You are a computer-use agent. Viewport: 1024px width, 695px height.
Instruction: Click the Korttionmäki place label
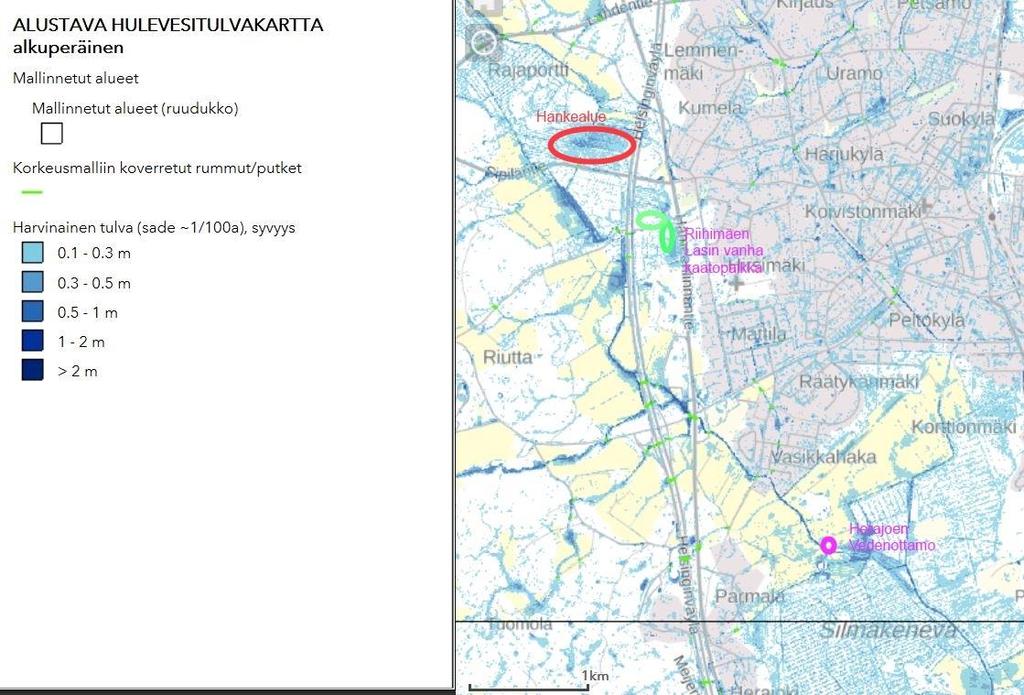(x=964, y=427)
